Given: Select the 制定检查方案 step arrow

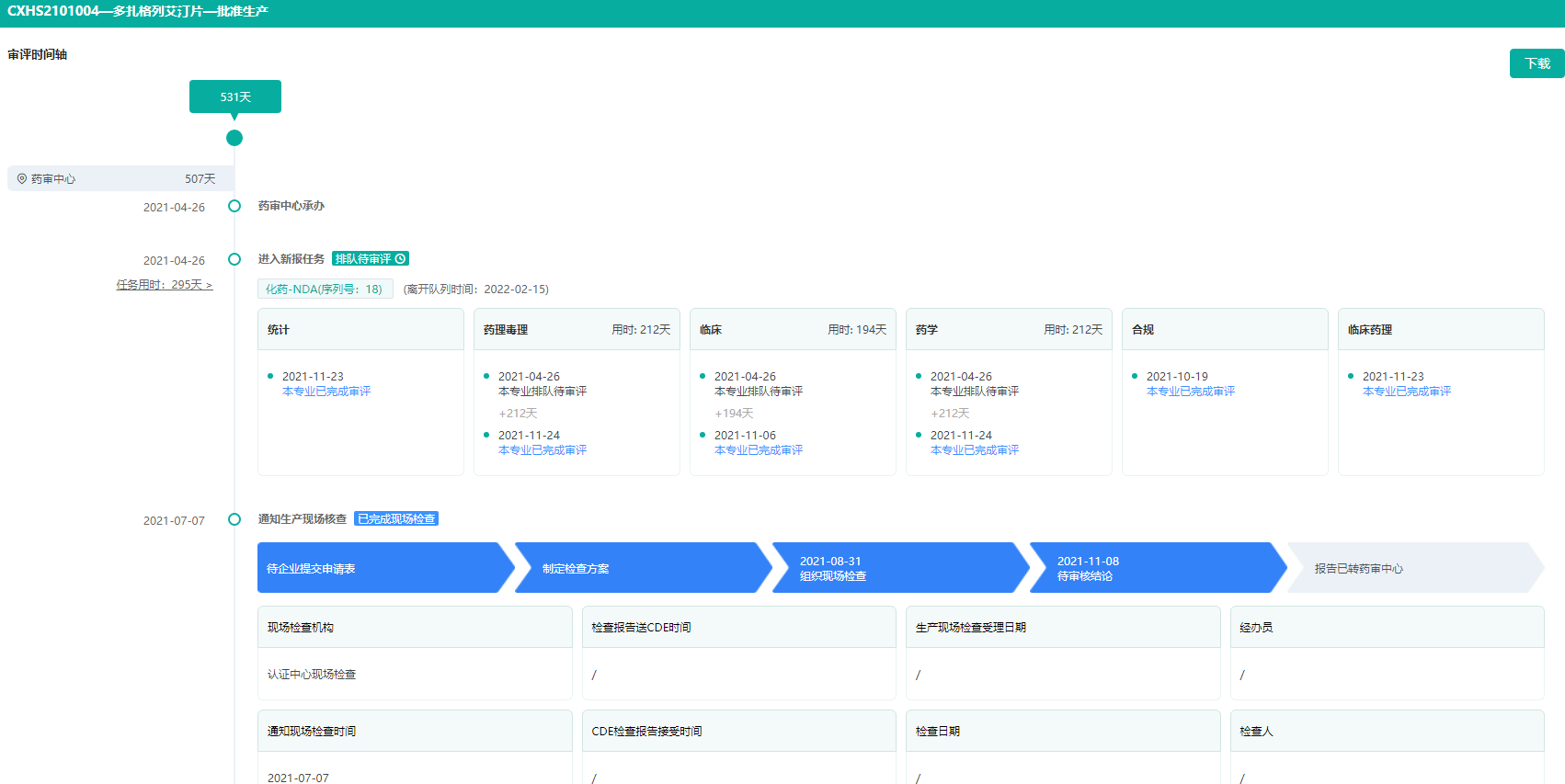Looking at the screenshot, I should (634, 568).
